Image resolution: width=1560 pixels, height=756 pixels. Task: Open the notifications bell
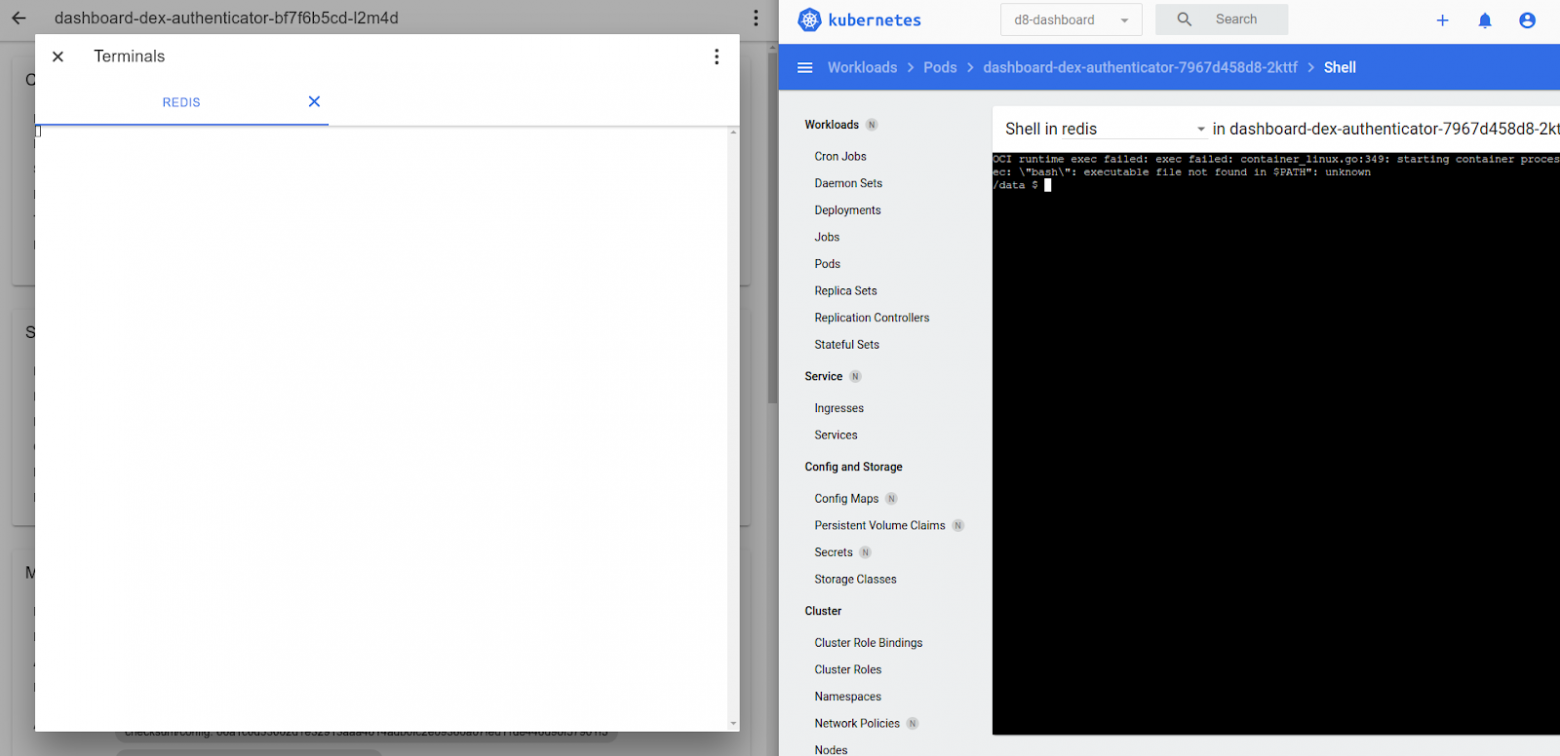point(1485,20)
